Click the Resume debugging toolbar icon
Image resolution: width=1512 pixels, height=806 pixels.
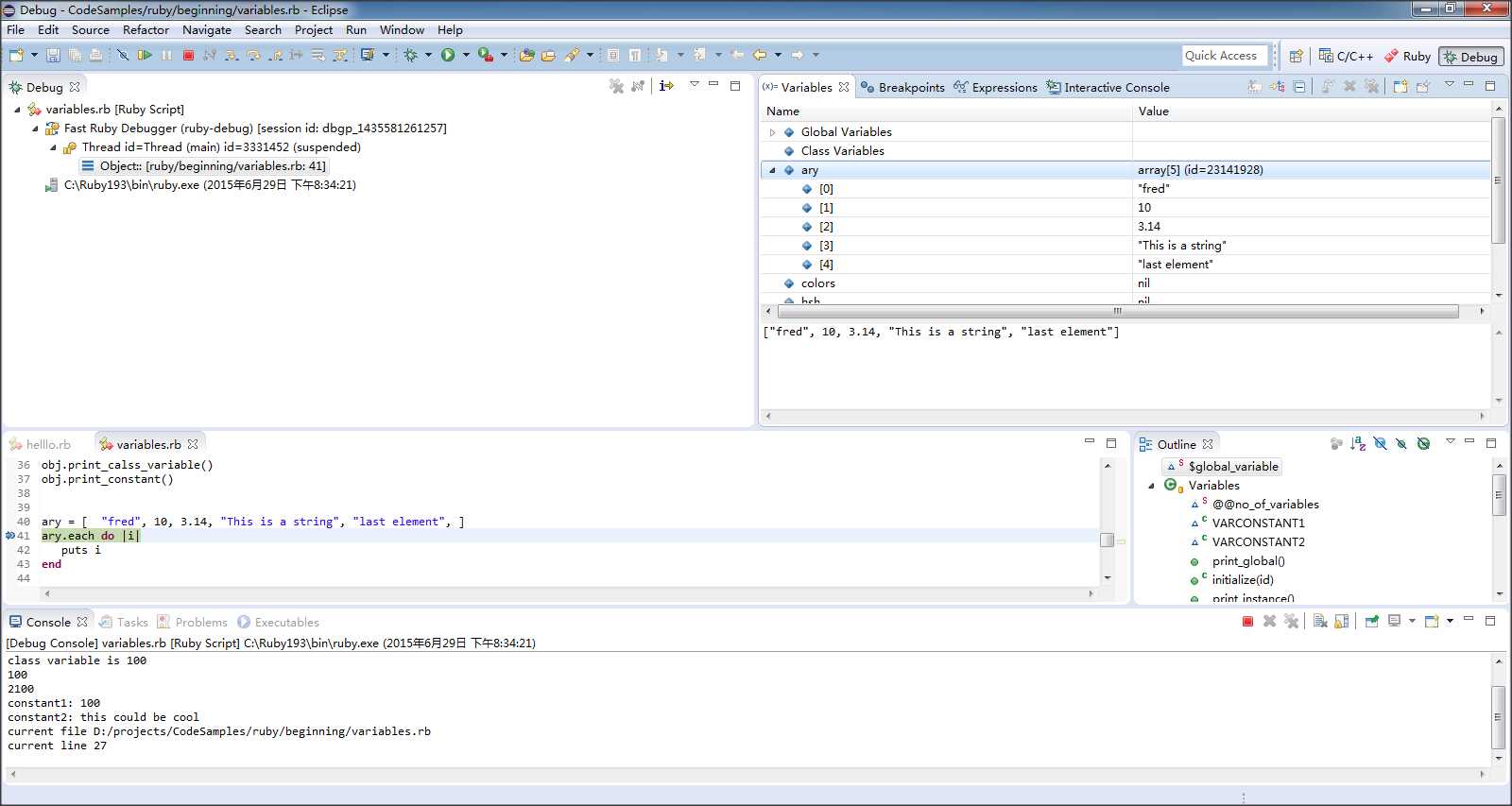145,55
